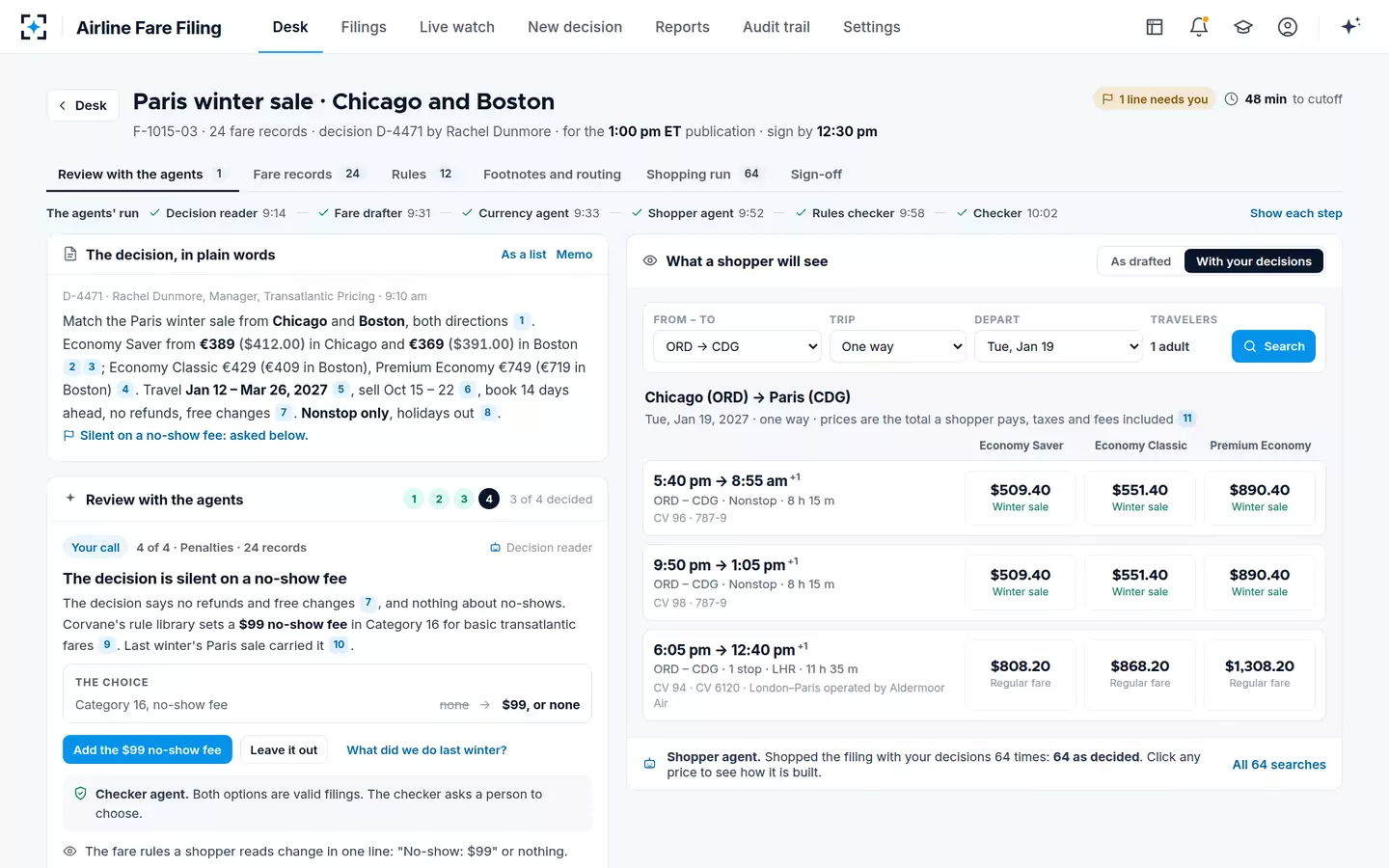Expand the Currency agent 9:33 step
The width and height of the screenshot is (1389, 868).
click(x=531, y=213)
